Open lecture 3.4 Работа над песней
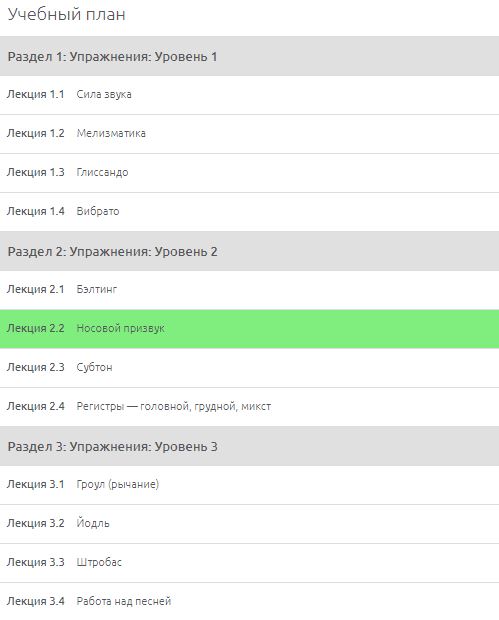Viewport: 499px width, 620px height. pyautogui.click(x=250, y=601)
